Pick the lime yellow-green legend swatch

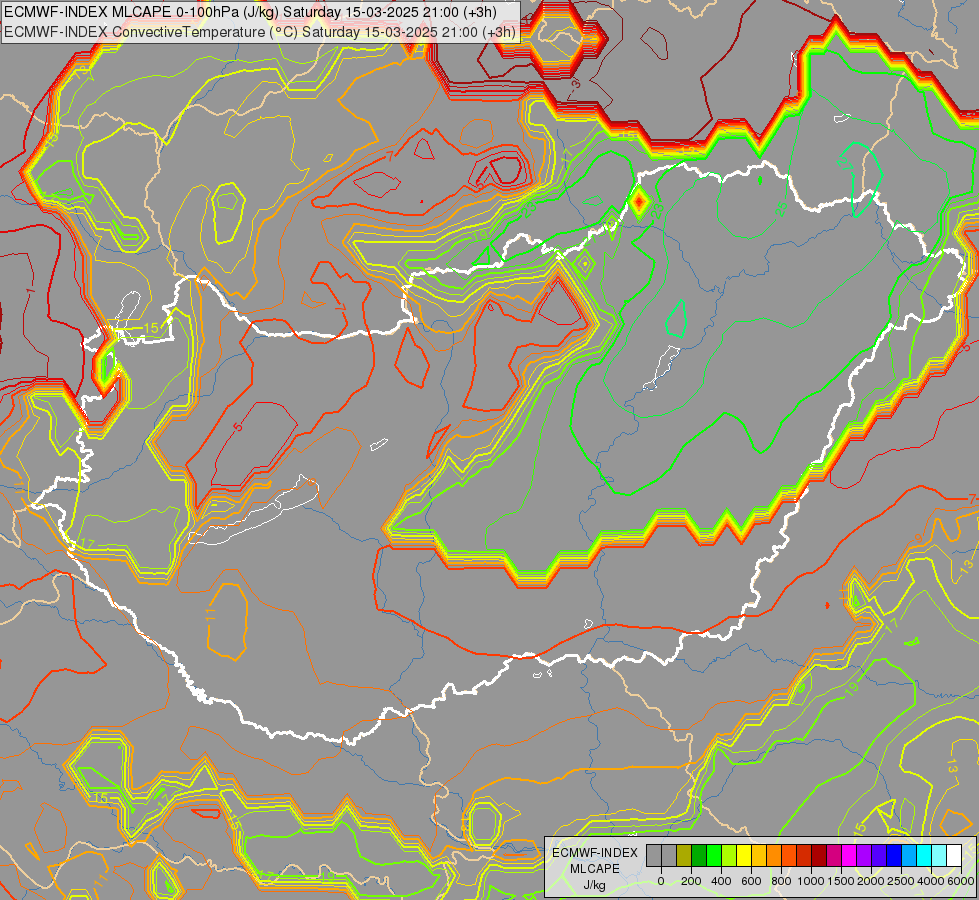coord(729,856)
